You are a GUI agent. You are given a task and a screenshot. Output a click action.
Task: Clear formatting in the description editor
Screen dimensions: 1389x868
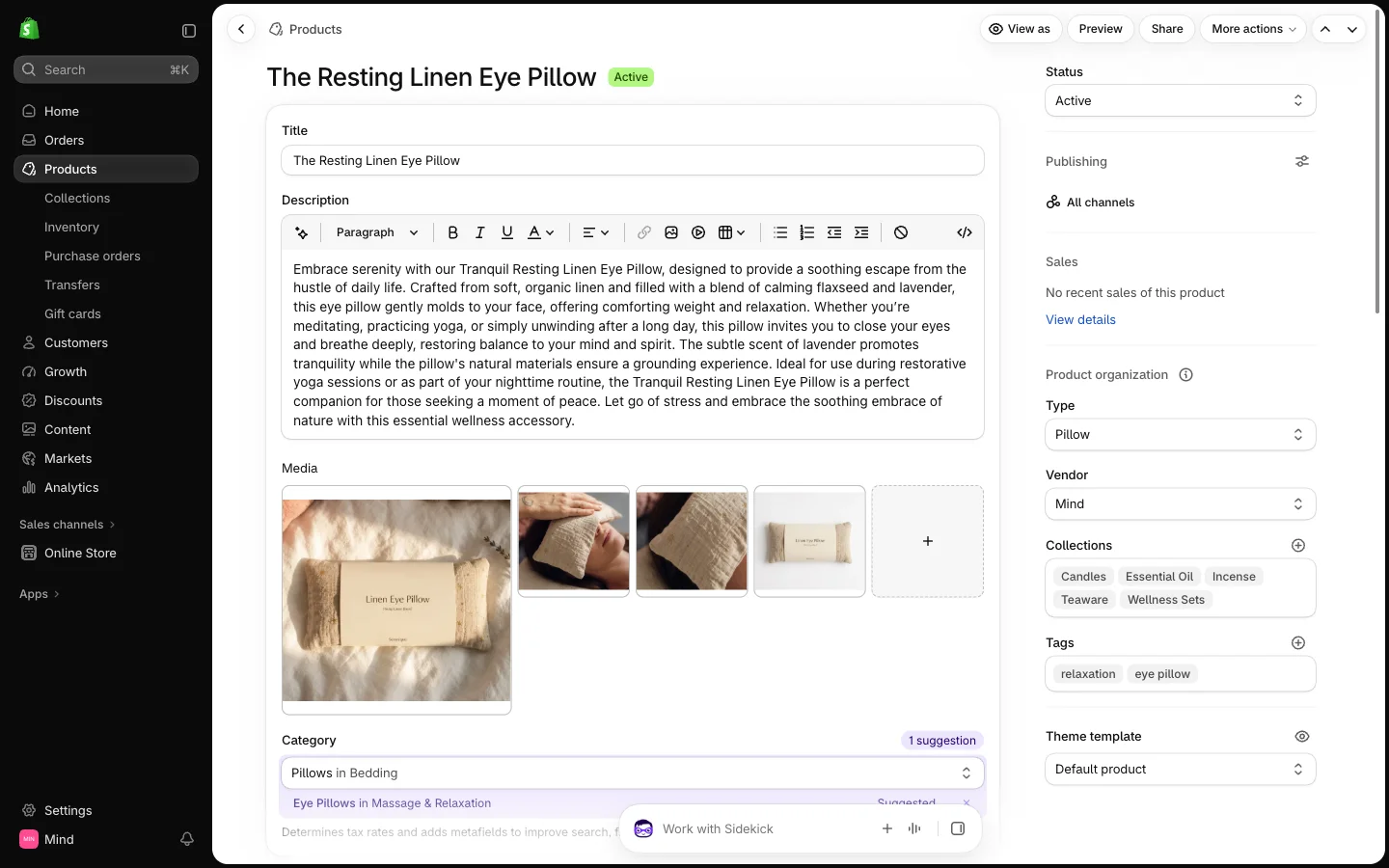[x=901, y=232]
